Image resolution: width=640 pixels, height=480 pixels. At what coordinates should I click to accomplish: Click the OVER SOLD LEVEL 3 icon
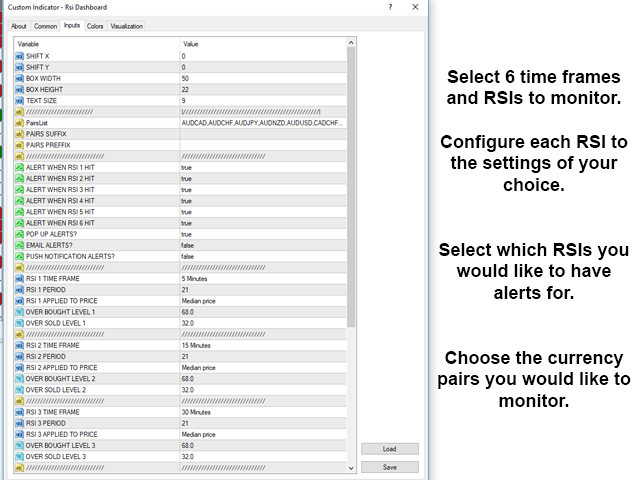pos(20,457)
